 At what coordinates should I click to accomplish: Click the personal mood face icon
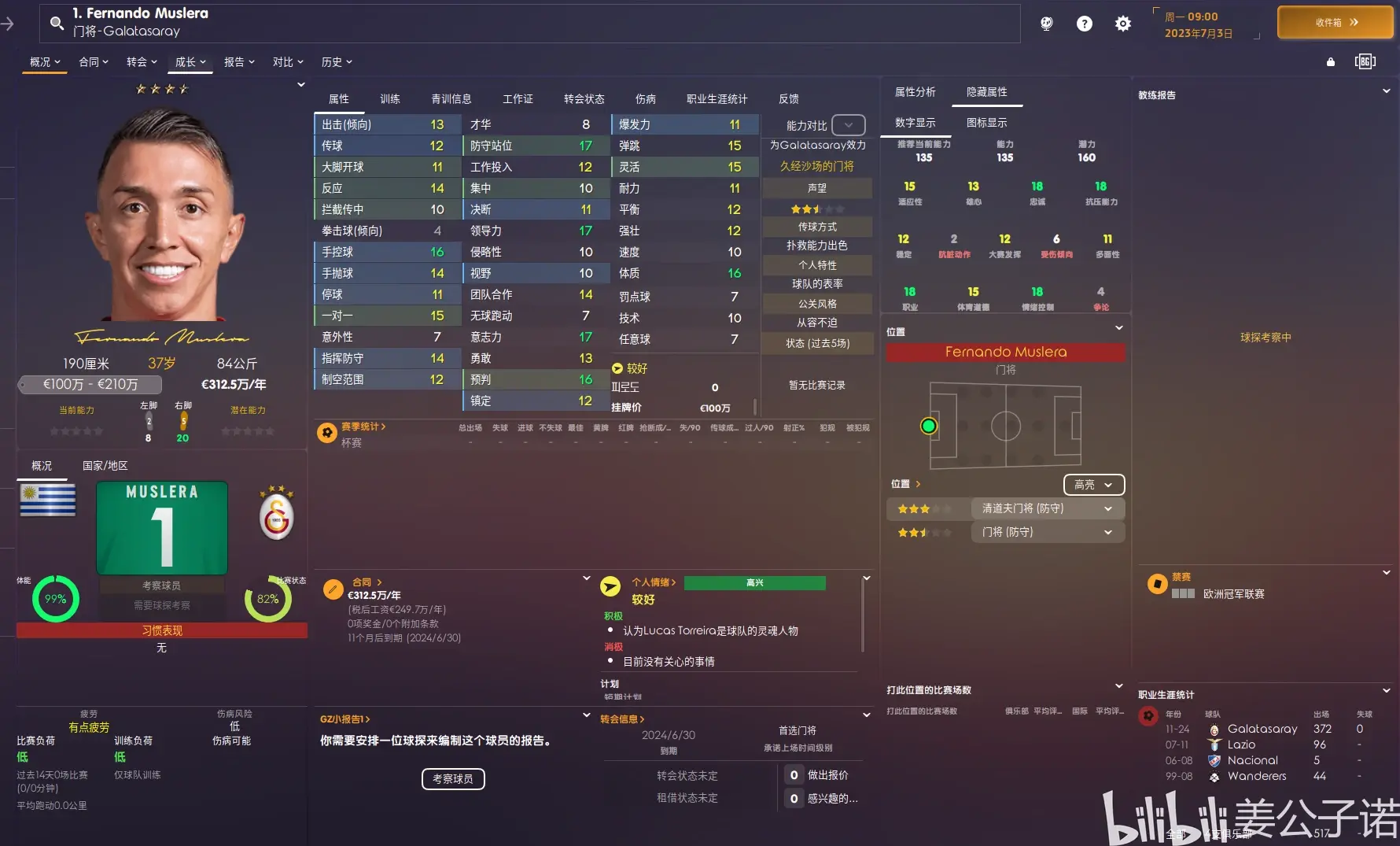coord(610,586)
